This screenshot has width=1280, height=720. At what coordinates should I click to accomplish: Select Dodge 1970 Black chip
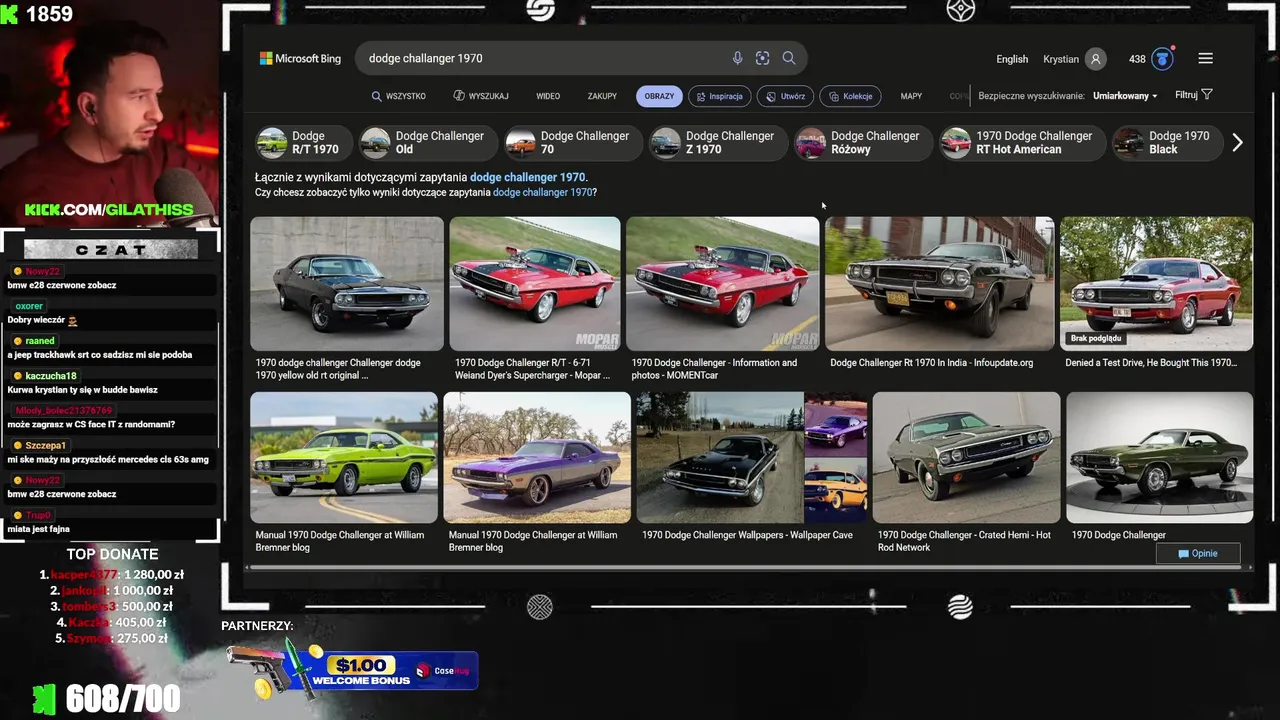[x=1166, y=143]
